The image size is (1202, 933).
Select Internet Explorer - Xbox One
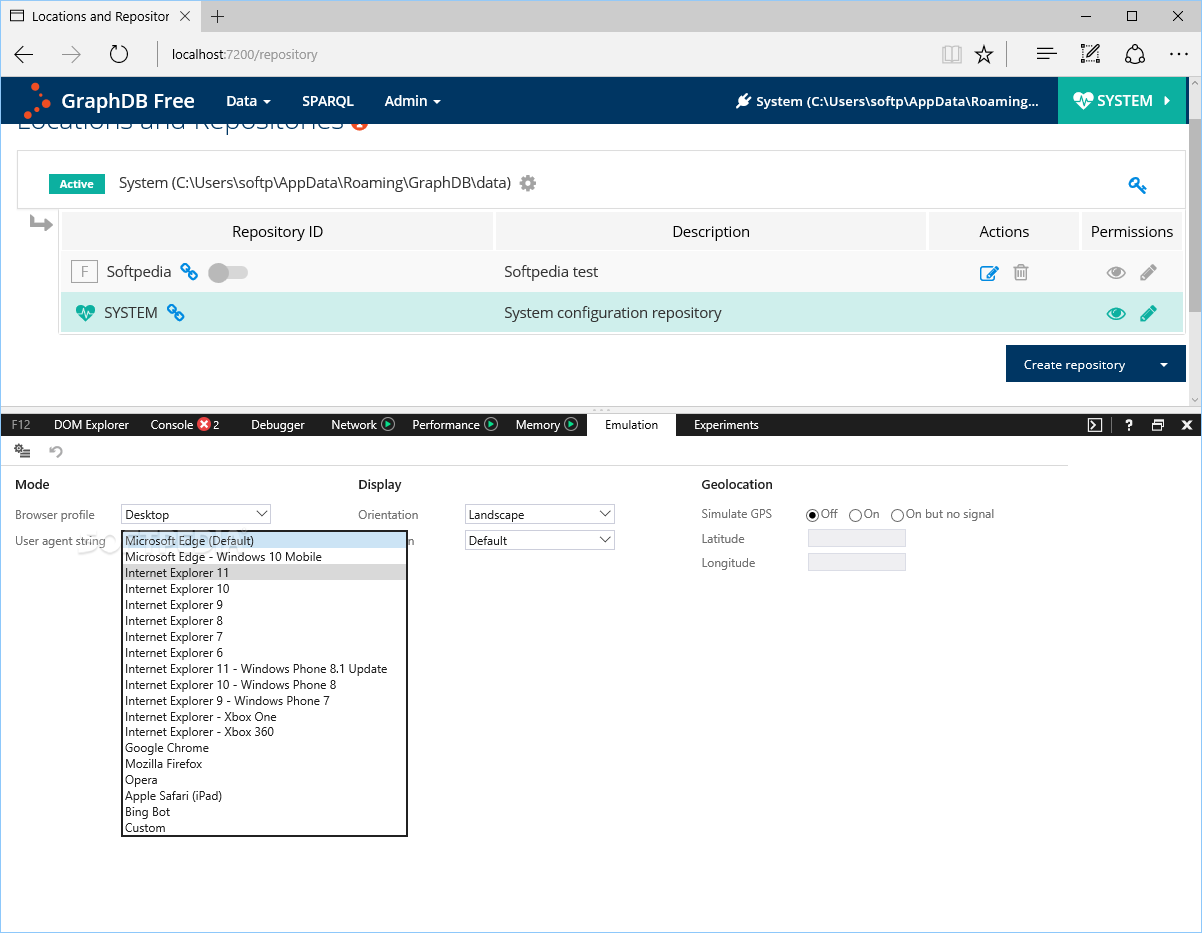(264, 717)
